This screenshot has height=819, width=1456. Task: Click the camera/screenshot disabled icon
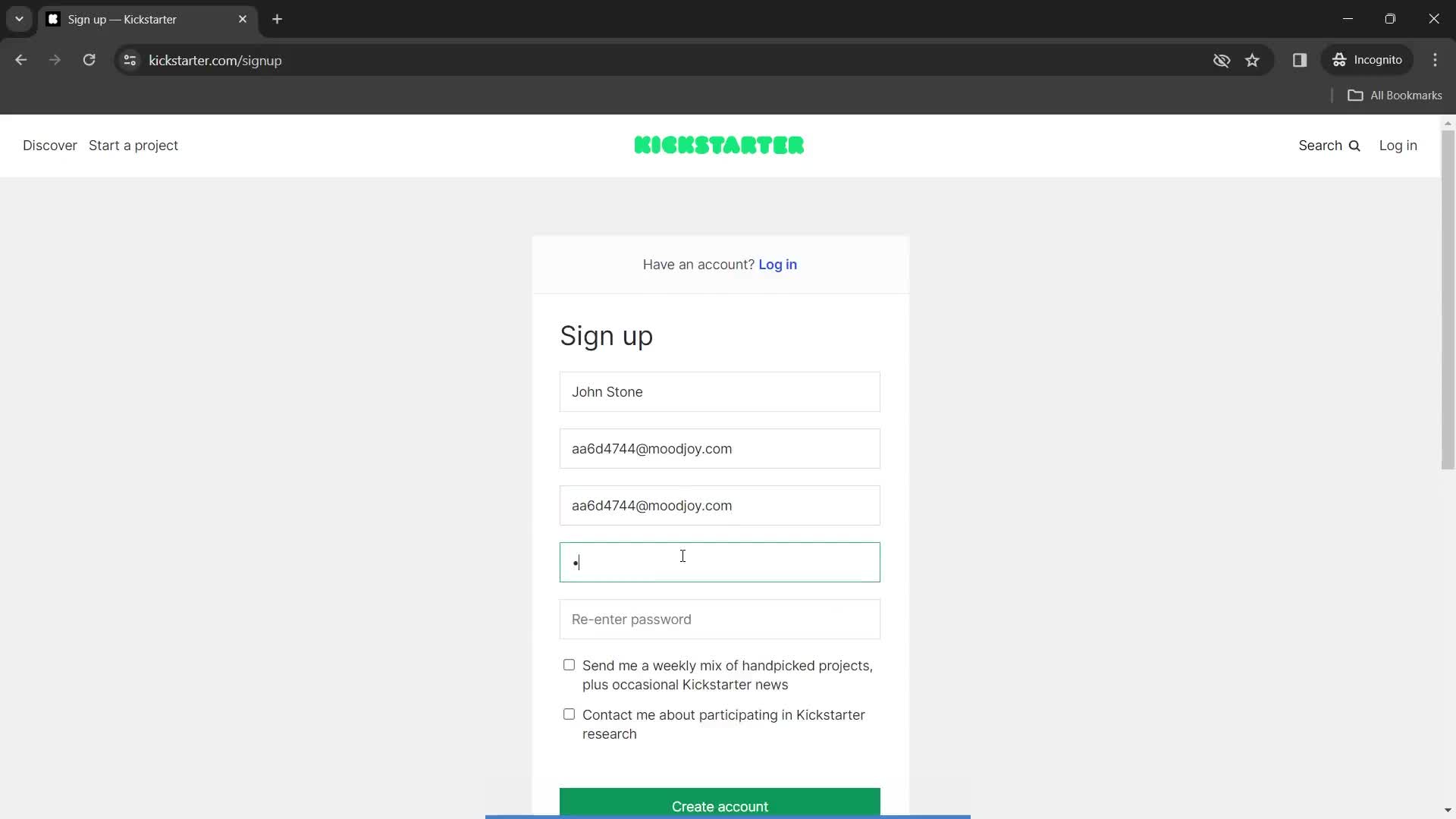[1221, 60]
